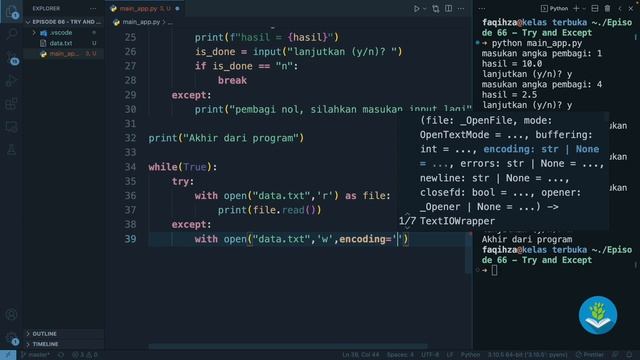640x360 pixels.
Task: Split the terminal pane
Action: click(595, 9)
